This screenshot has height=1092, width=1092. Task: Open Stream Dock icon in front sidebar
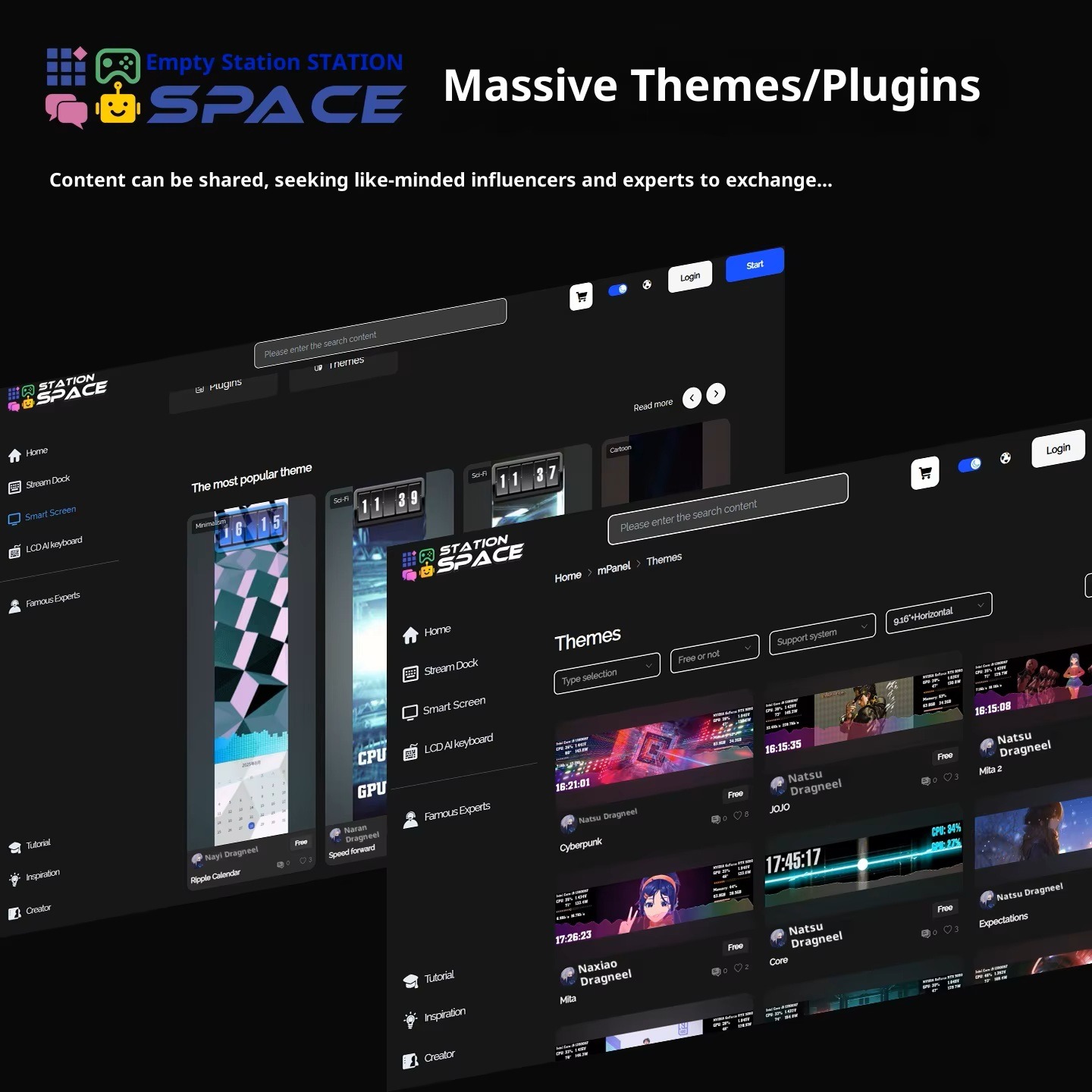pyautogui.click(x=410, y=674)
